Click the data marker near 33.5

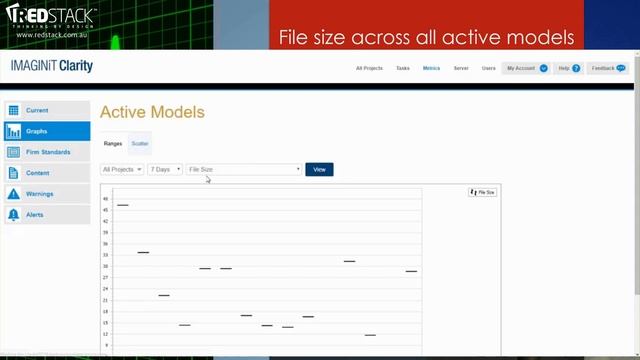tap(143, 253)
